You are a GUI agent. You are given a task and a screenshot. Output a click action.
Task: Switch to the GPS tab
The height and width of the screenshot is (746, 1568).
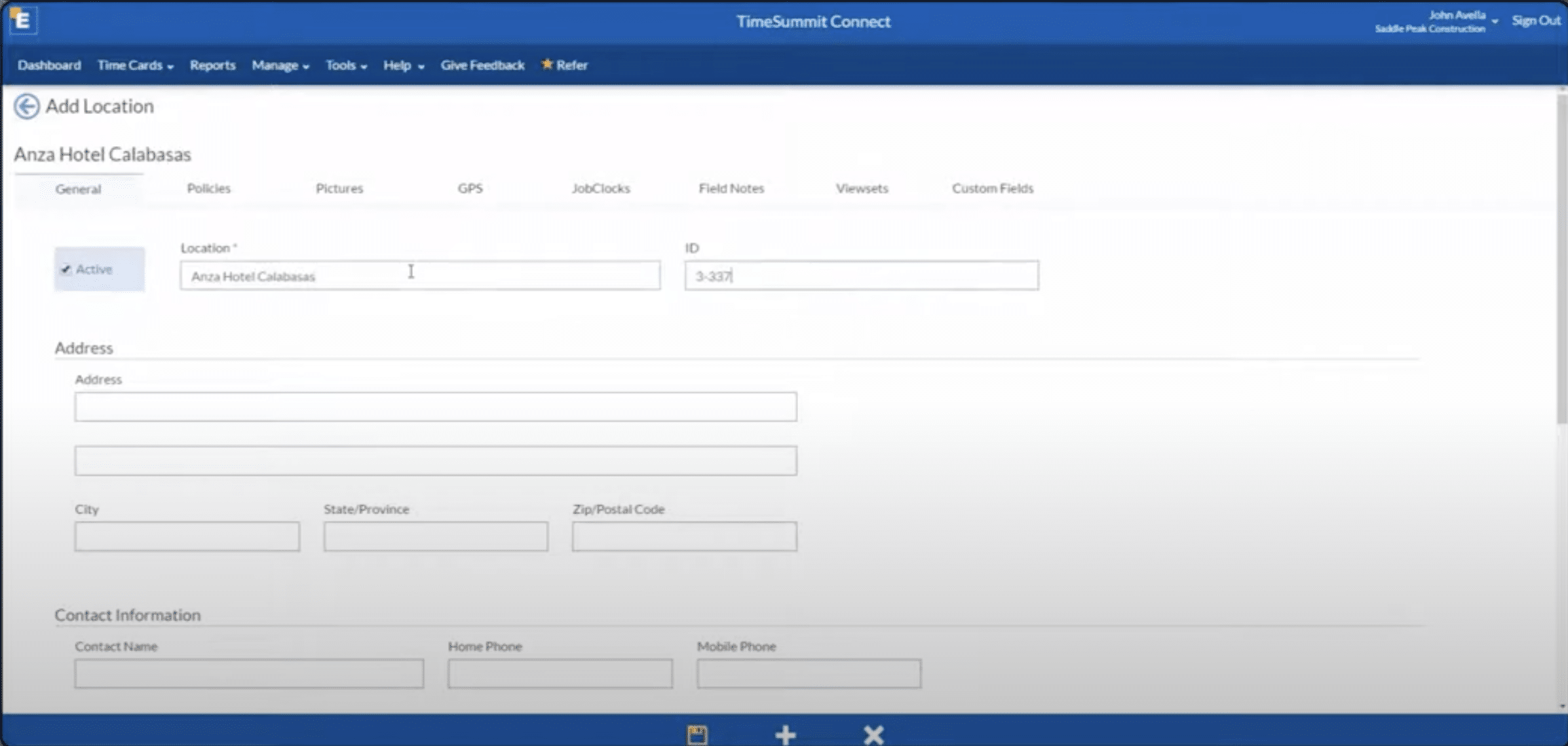tap(470, 189)
